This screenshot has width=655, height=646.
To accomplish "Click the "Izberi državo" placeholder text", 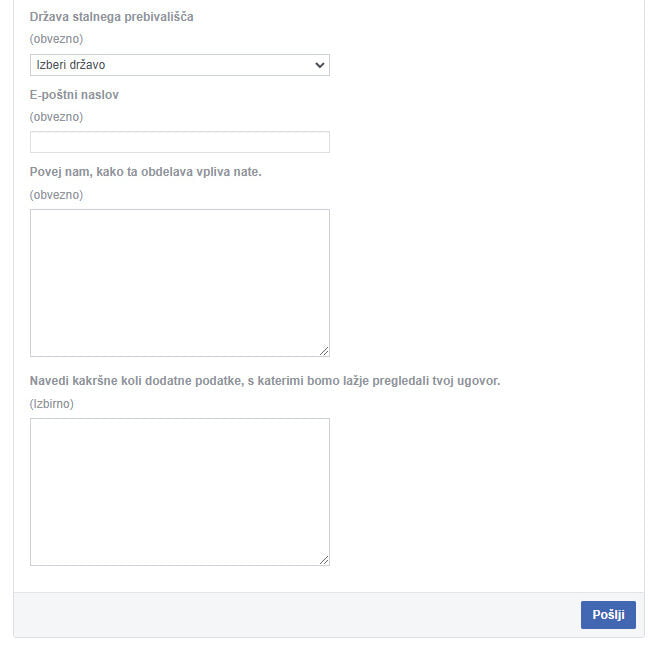I will point(71,65).
